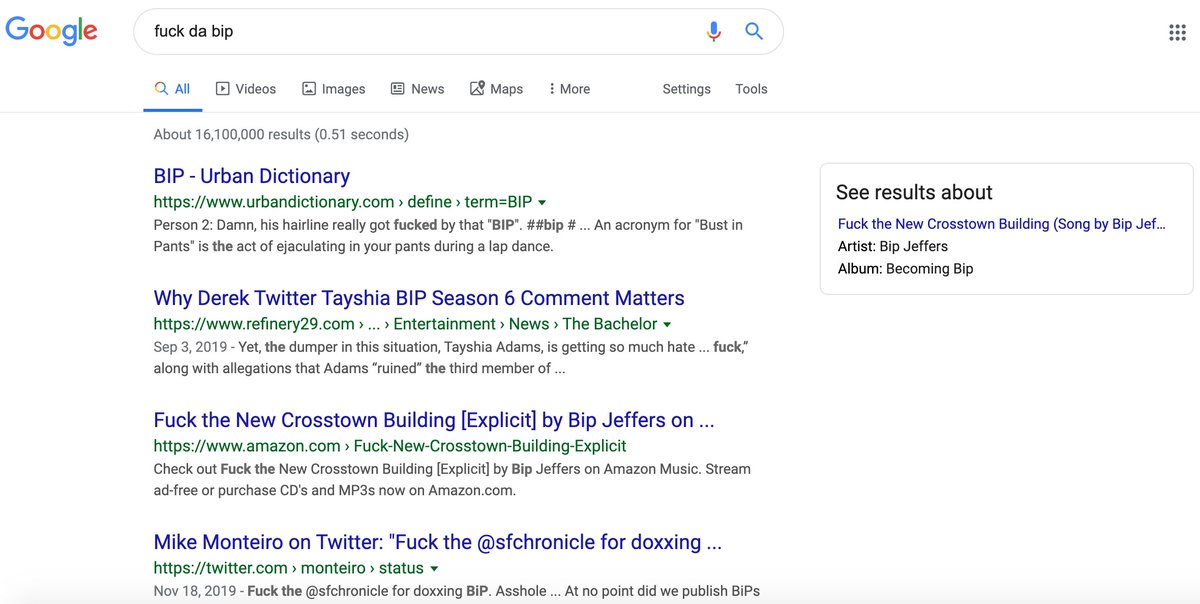Open the More search options menu

(569, 89)
